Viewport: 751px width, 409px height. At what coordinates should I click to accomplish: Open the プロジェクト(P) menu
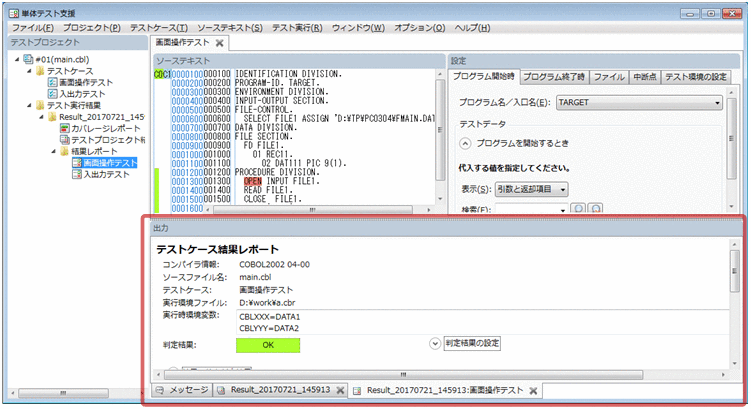click(x=91, y=28)
